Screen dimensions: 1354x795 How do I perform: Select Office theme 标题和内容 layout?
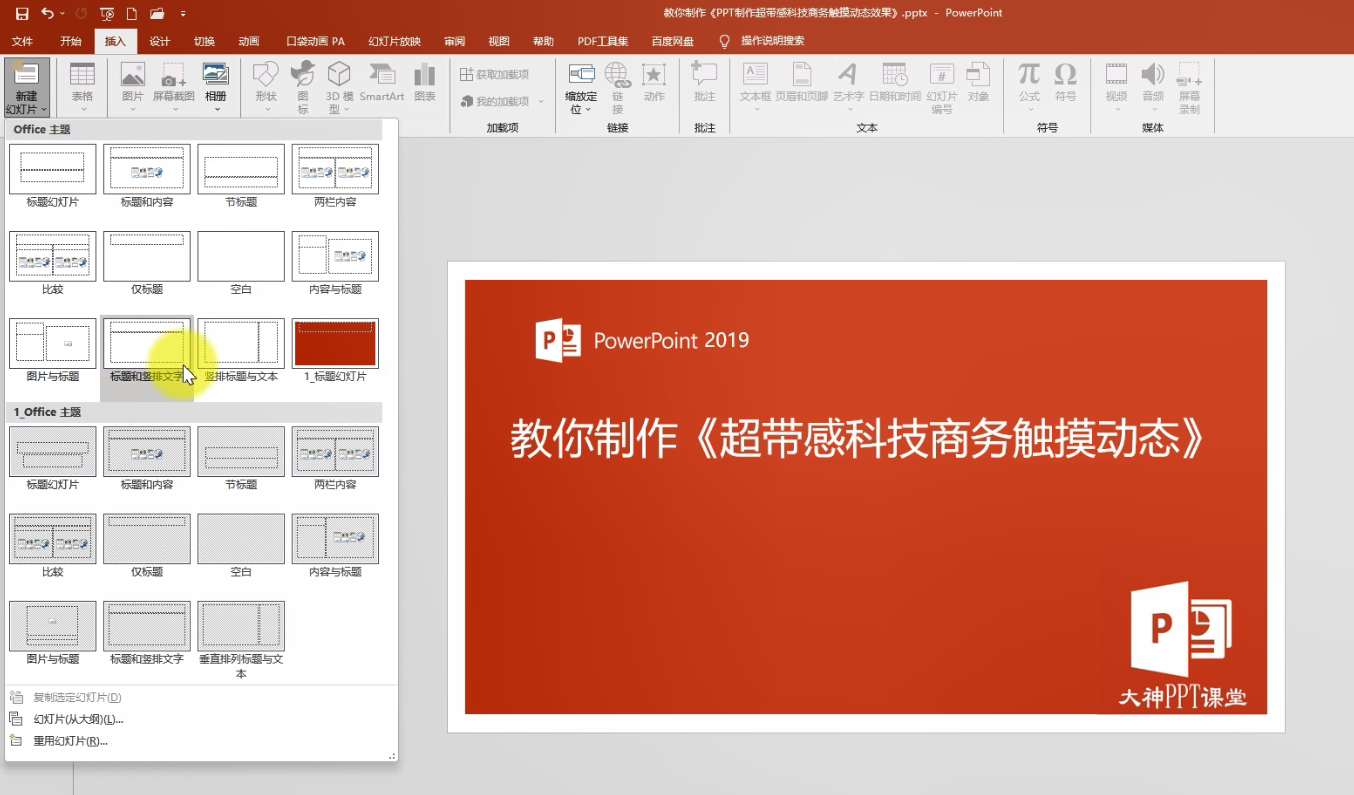147,176
